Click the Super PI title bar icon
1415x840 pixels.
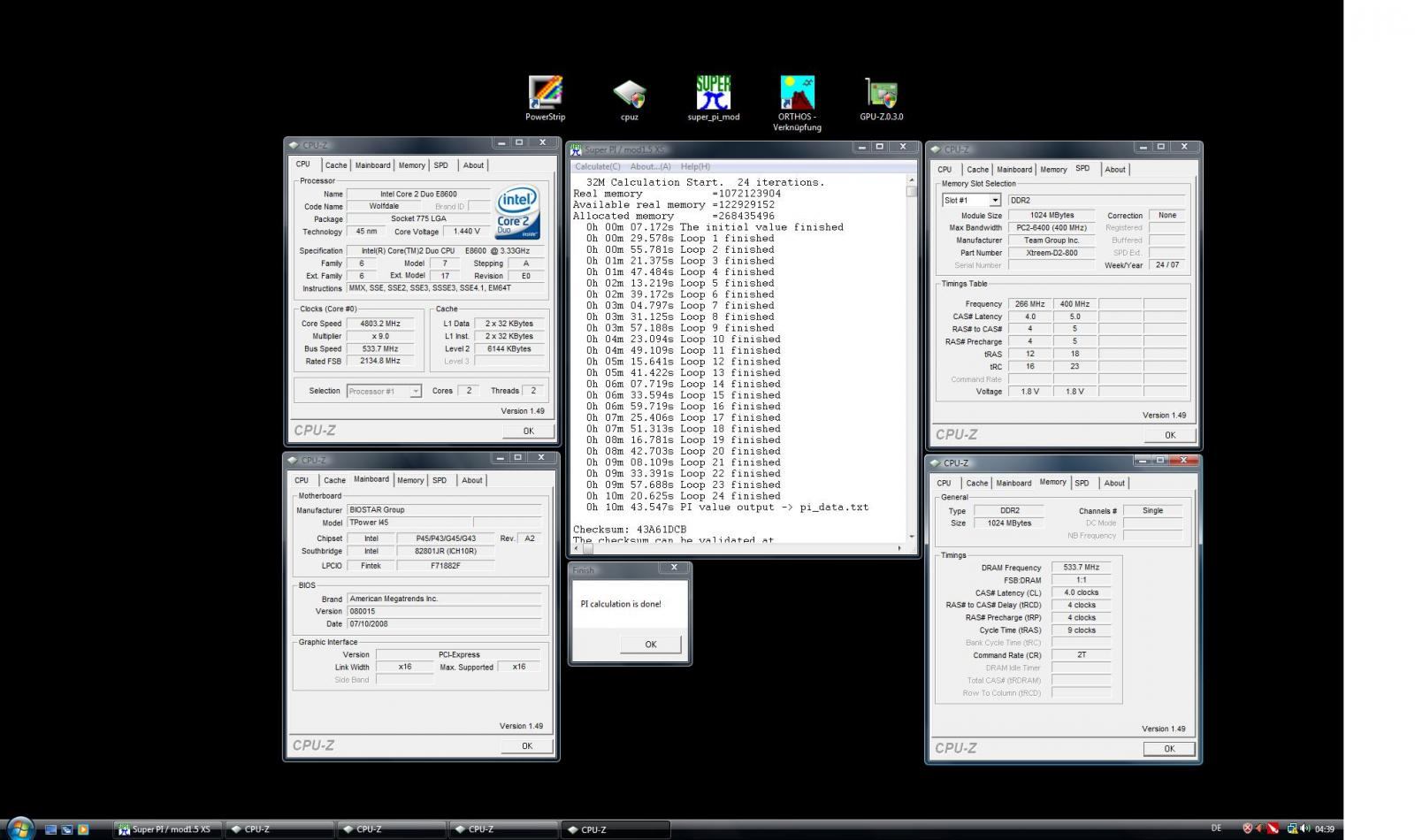(x=576, y=149)
